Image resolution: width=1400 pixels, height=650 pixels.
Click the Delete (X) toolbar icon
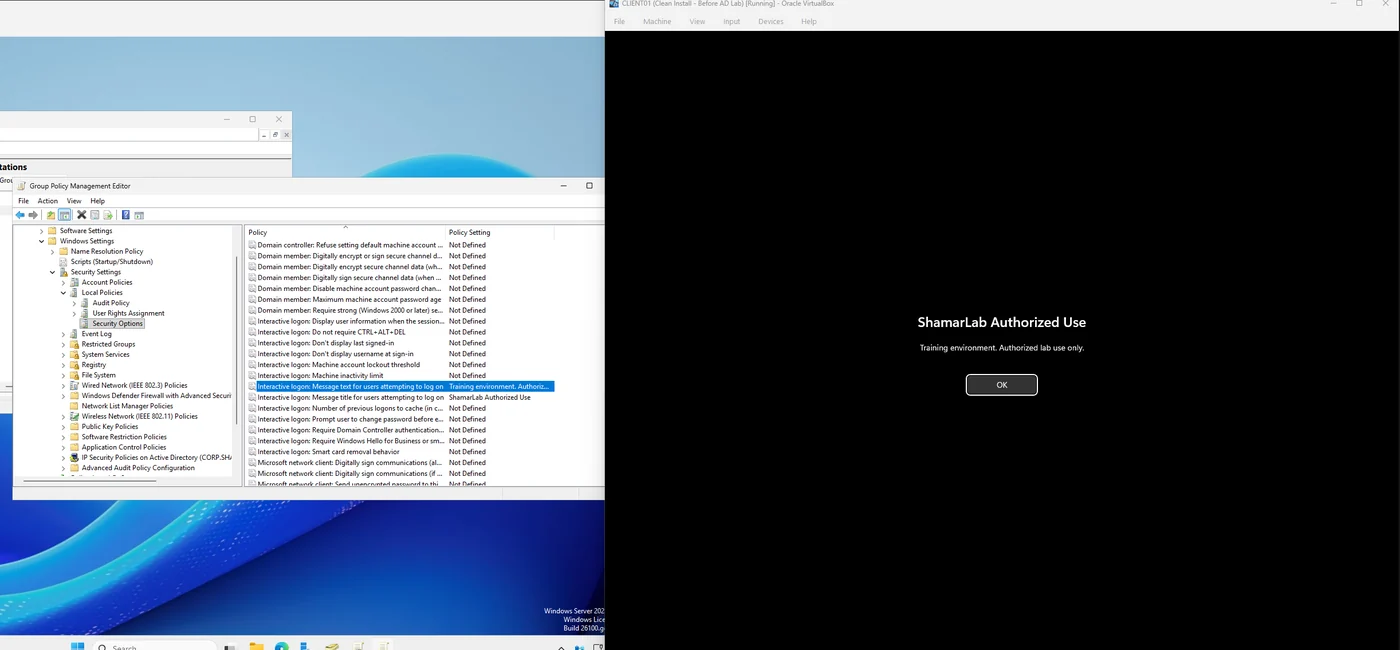[82, 215]
